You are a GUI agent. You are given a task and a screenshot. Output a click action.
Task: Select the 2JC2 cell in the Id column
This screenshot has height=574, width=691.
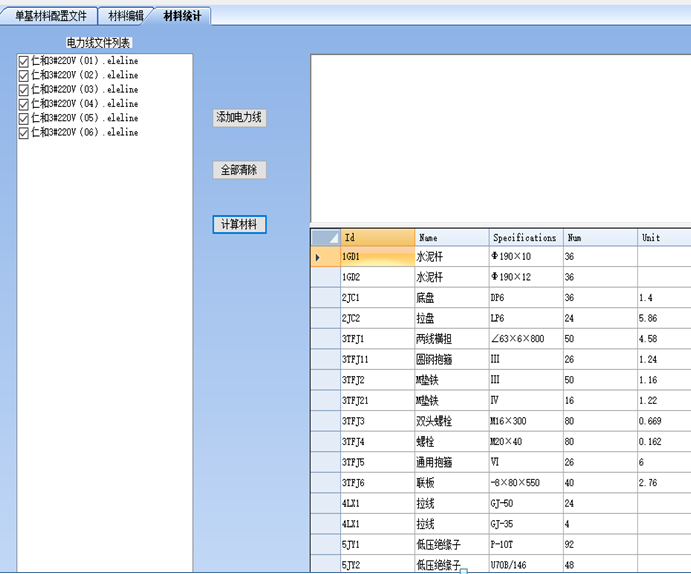(x=377, y=318)
